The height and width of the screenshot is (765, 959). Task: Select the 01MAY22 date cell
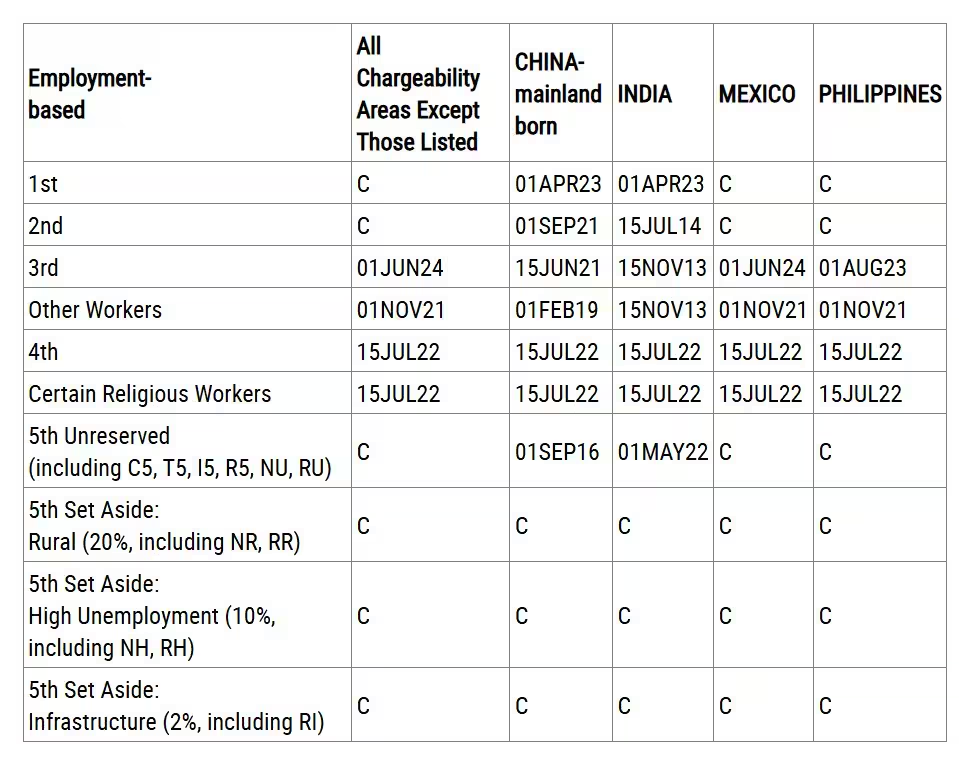pos(662,452)
